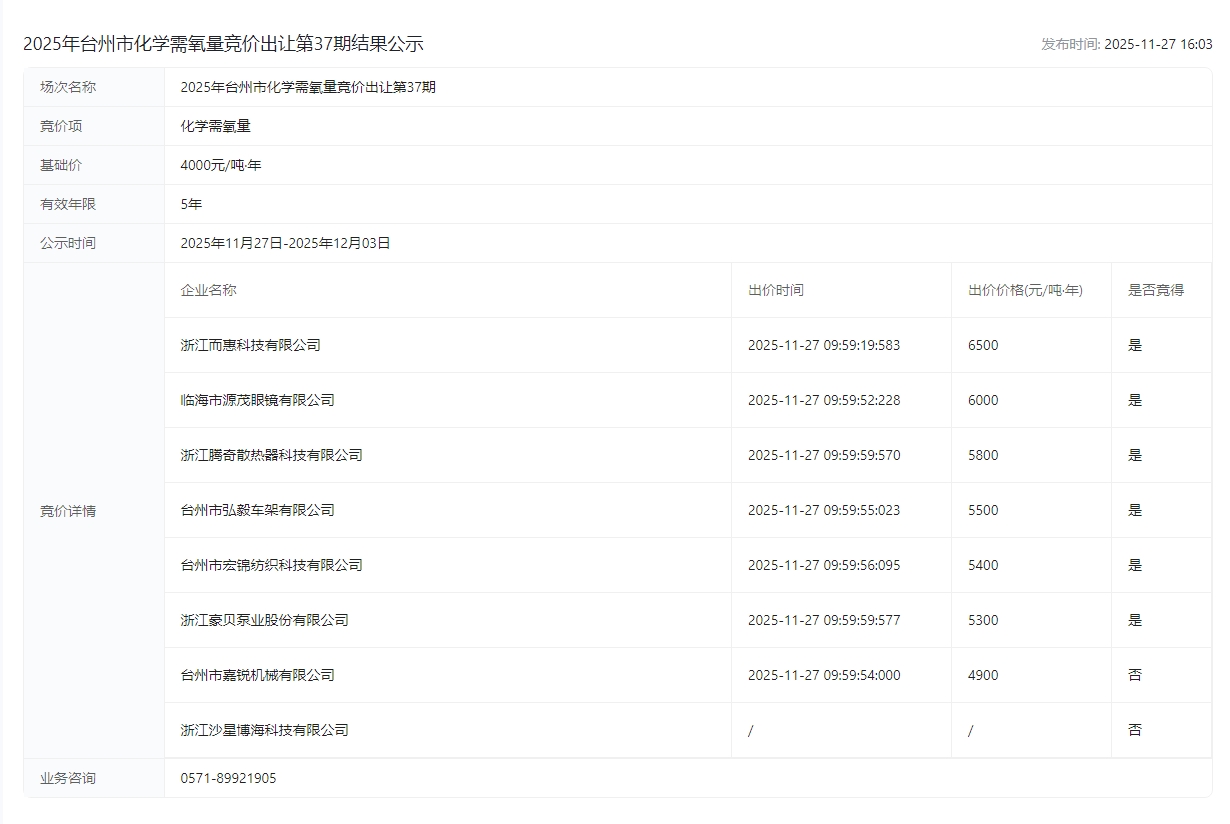Click 台州市弘毅车架有限公司 in the table
Viewport: 1230px width, 824px height.
pyautogui.click(x=257, y=510)
